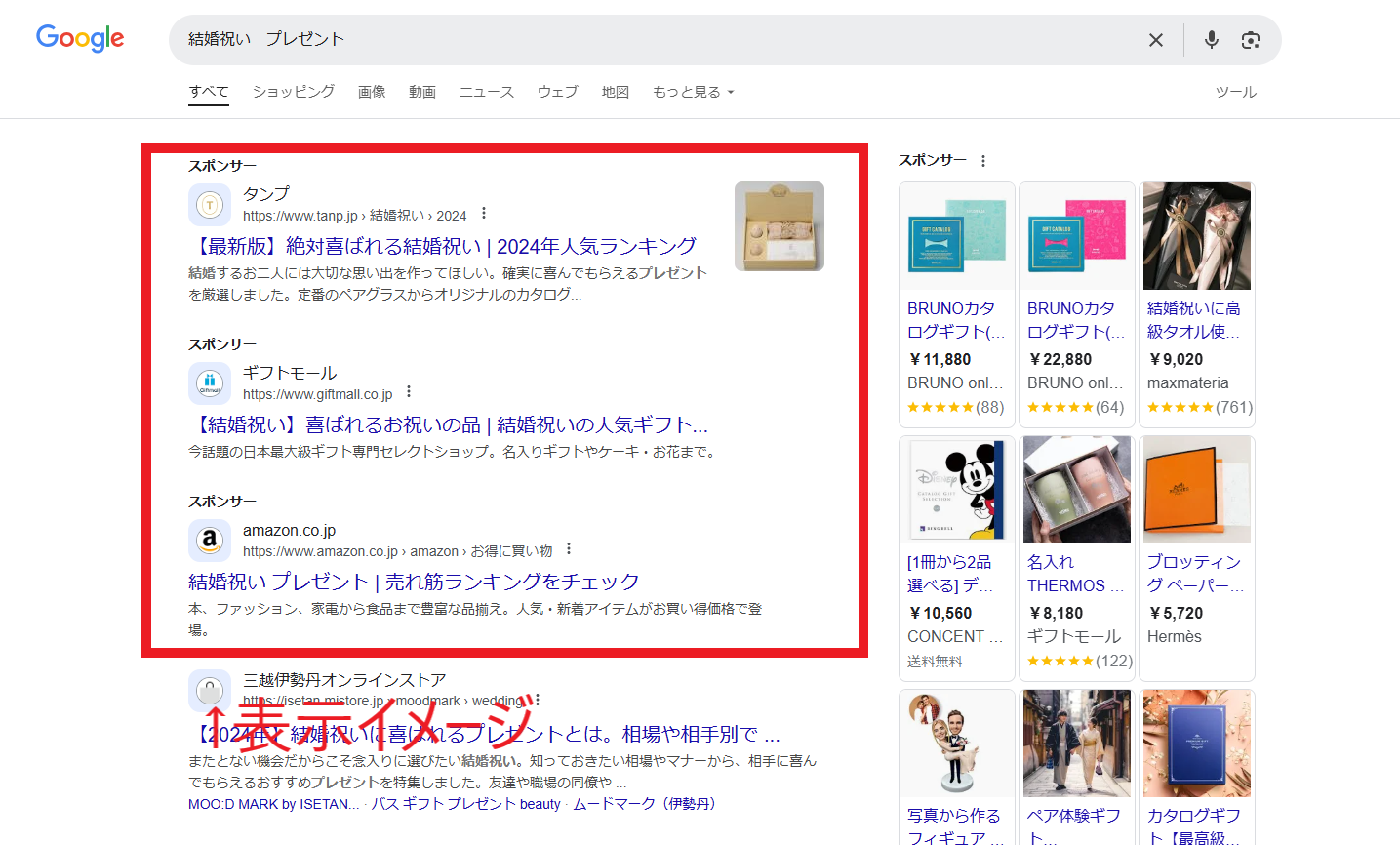Expand the もっと見る dropdown
Viewport: 1400px width, 845px height.
(x=694, y=92)
